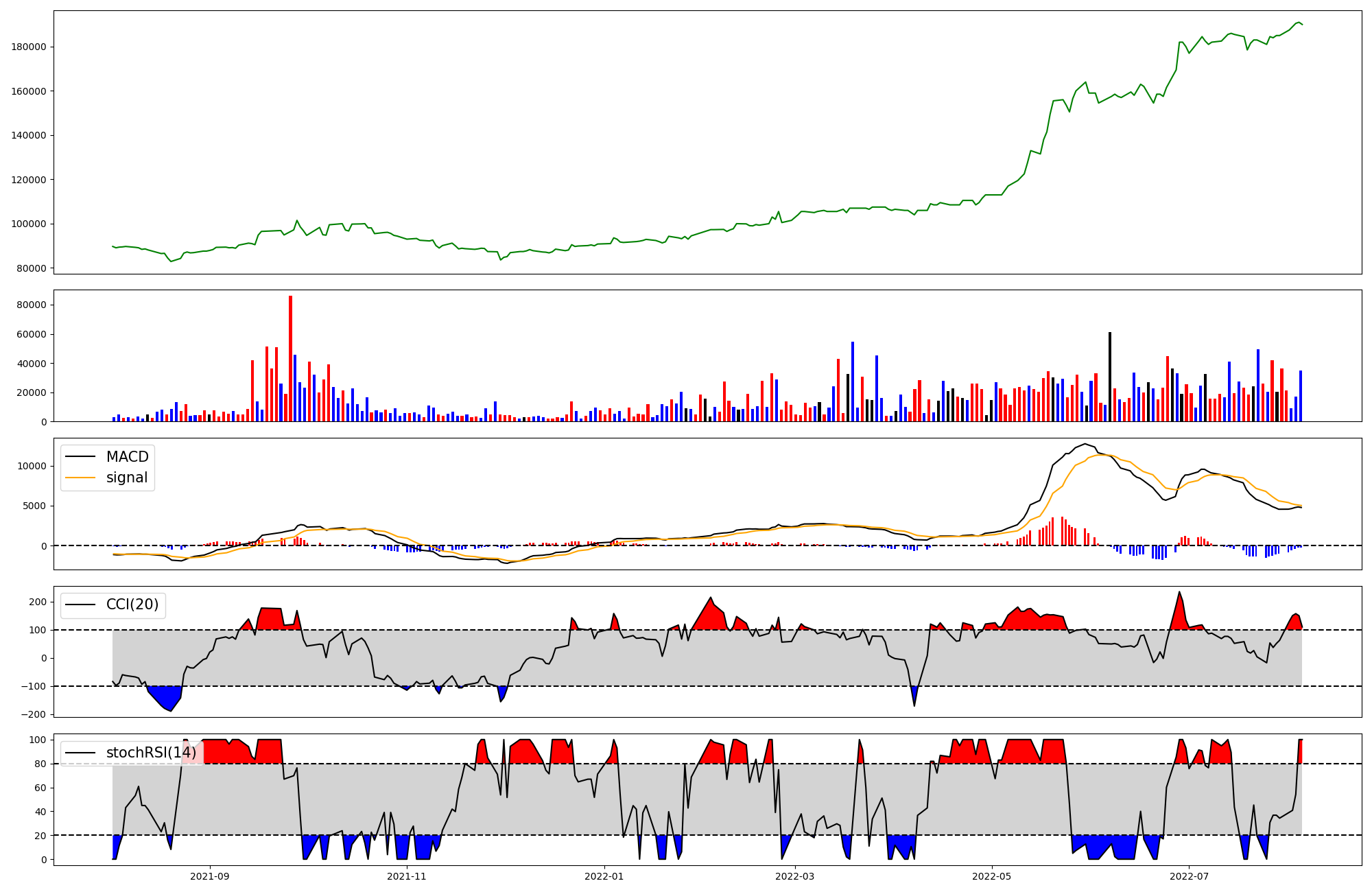The image size is (1372, 892).
Task: Click the 10000 tick on MACD axis
Action: click(x=33, y=466)
